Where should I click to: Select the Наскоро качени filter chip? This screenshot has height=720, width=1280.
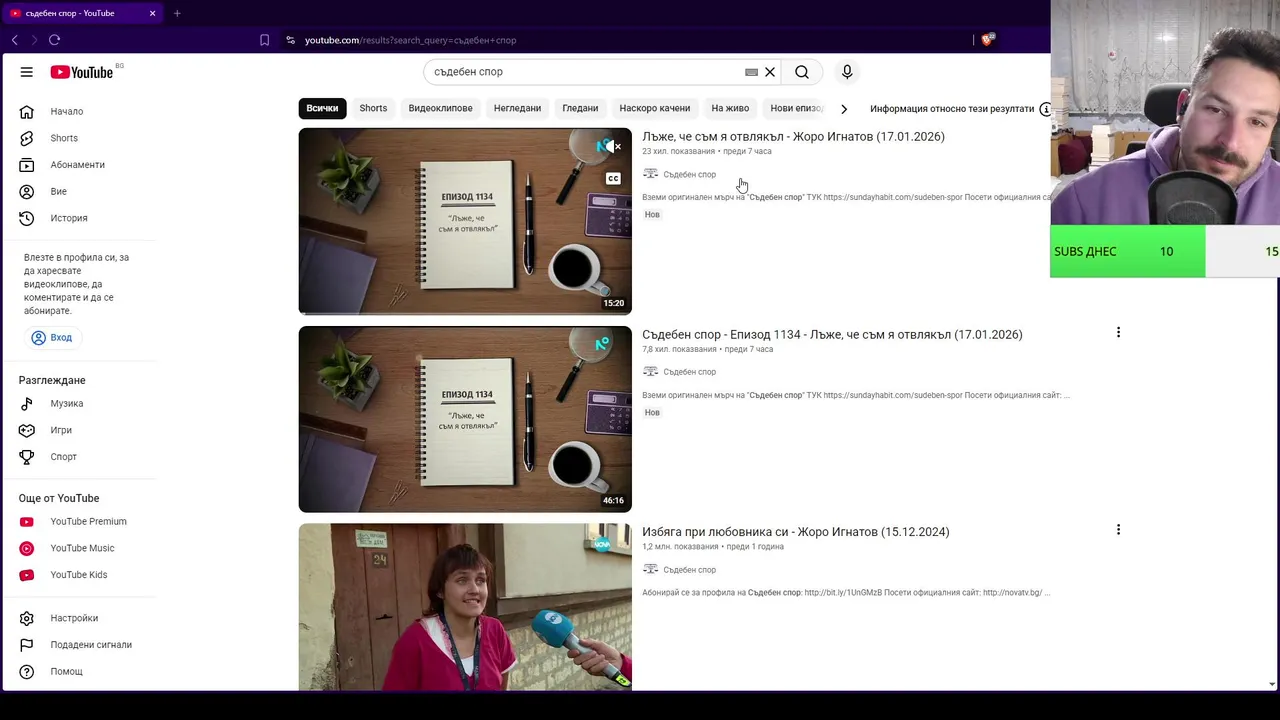click(655, 108)
